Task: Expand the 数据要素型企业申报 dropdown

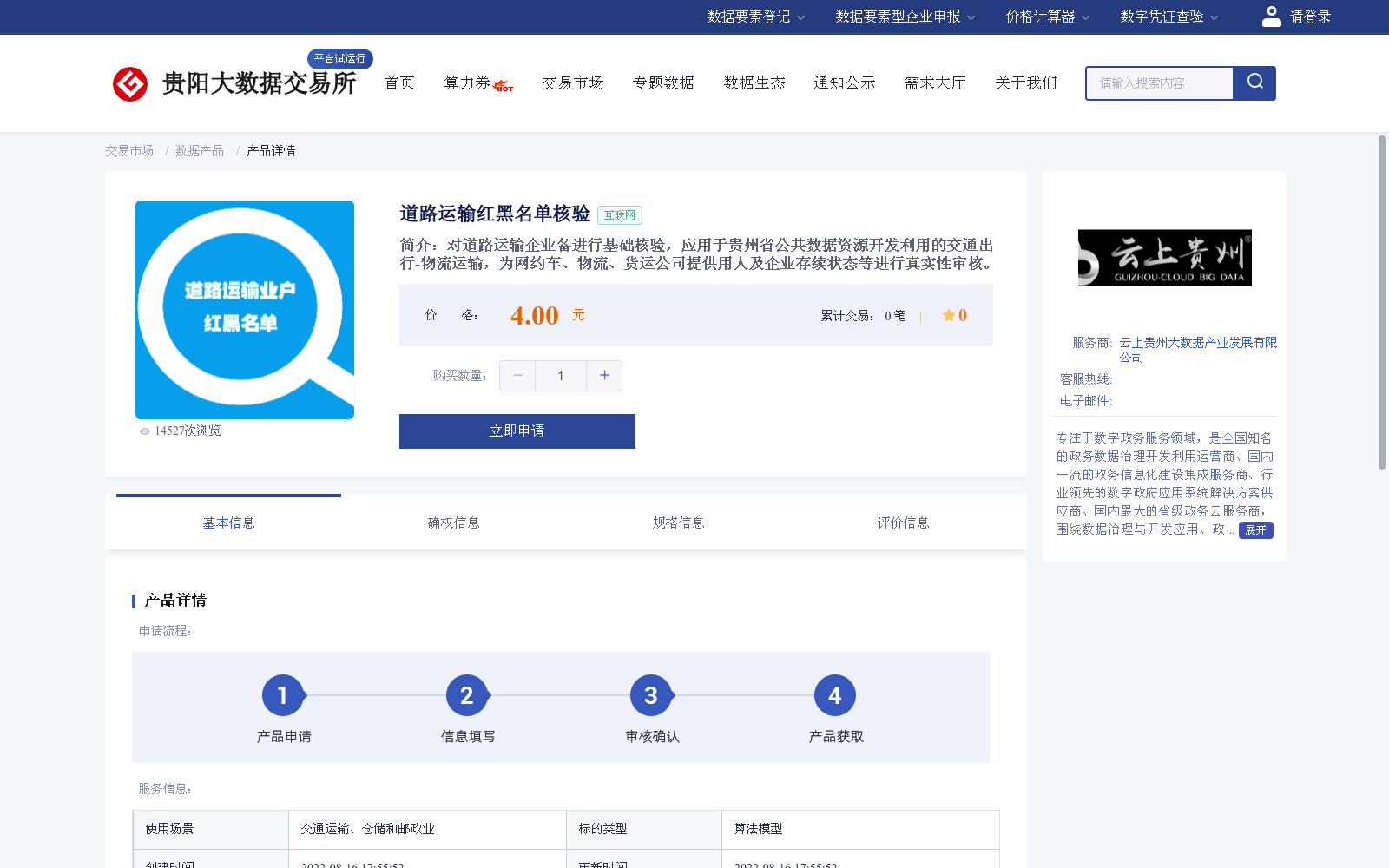Action: (x=905, y=16)
